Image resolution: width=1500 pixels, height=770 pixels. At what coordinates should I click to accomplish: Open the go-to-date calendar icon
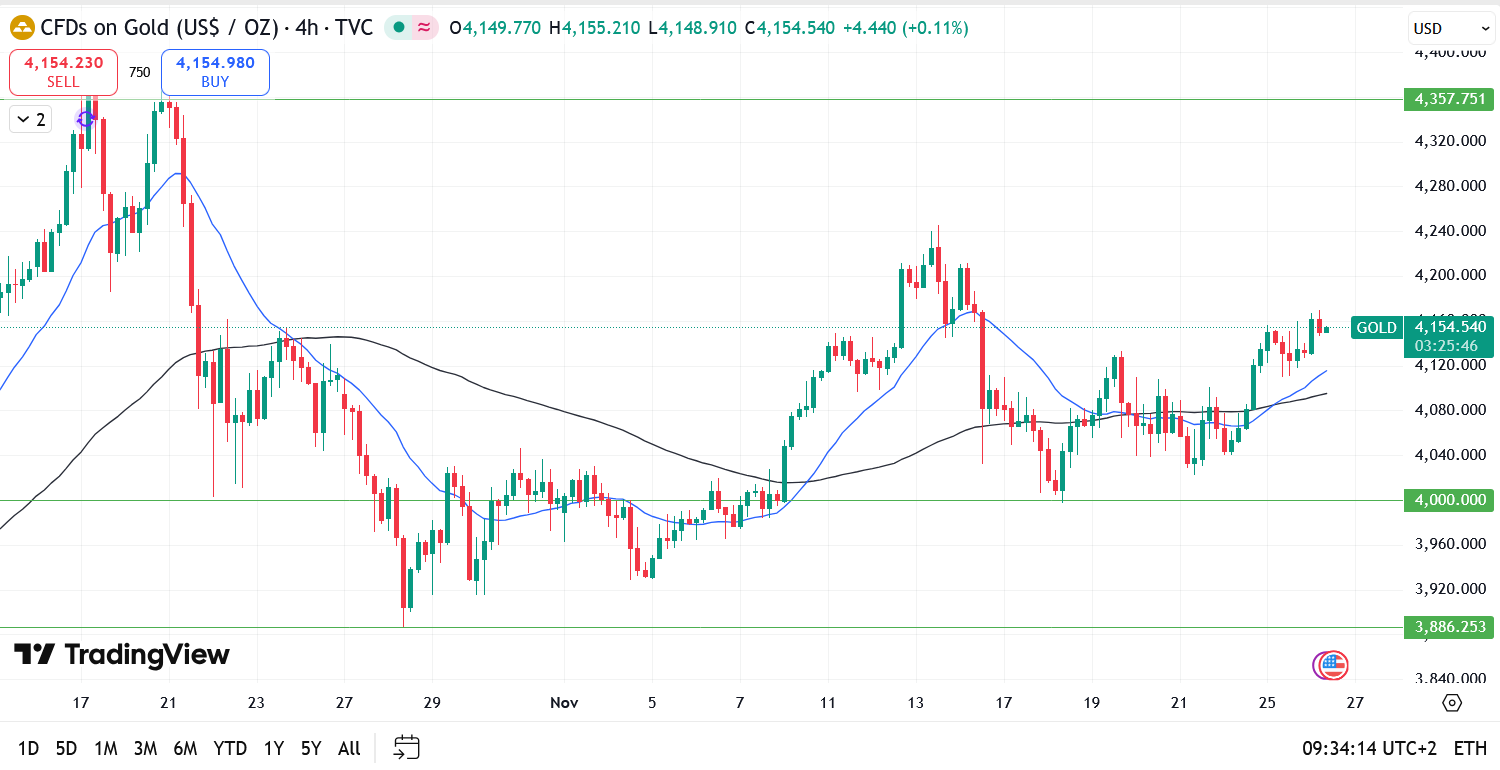click(406, 747)
